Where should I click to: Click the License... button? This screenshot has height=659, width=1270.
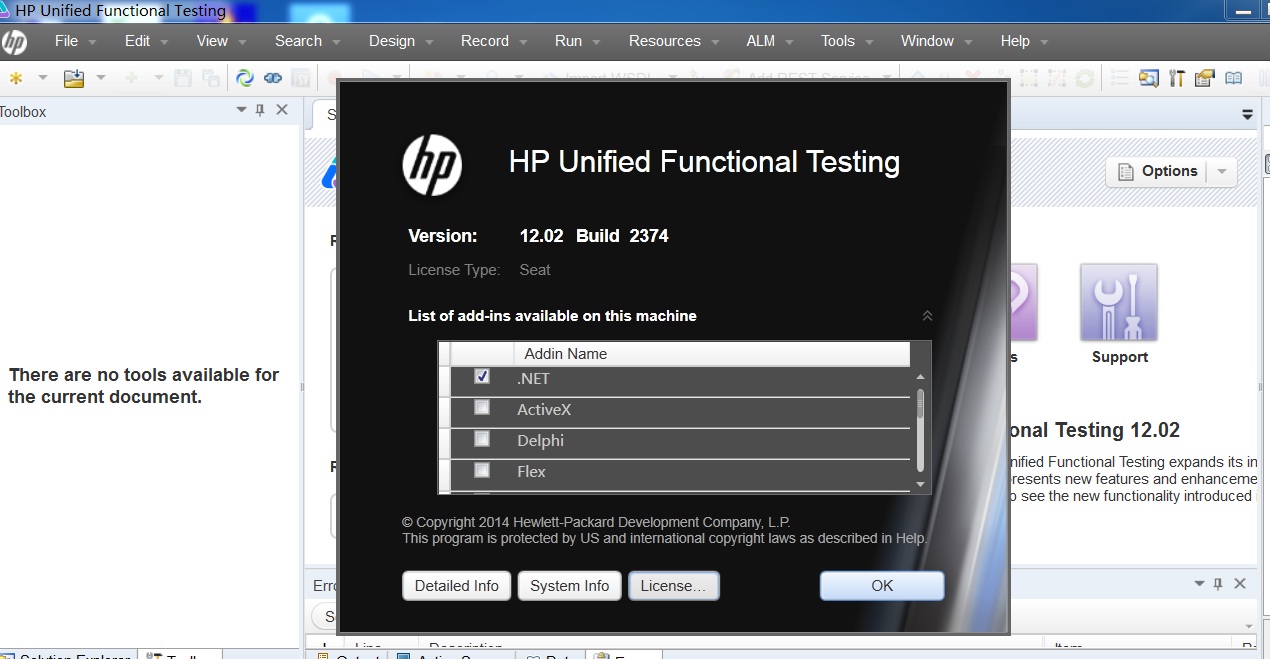coord(673,586)
